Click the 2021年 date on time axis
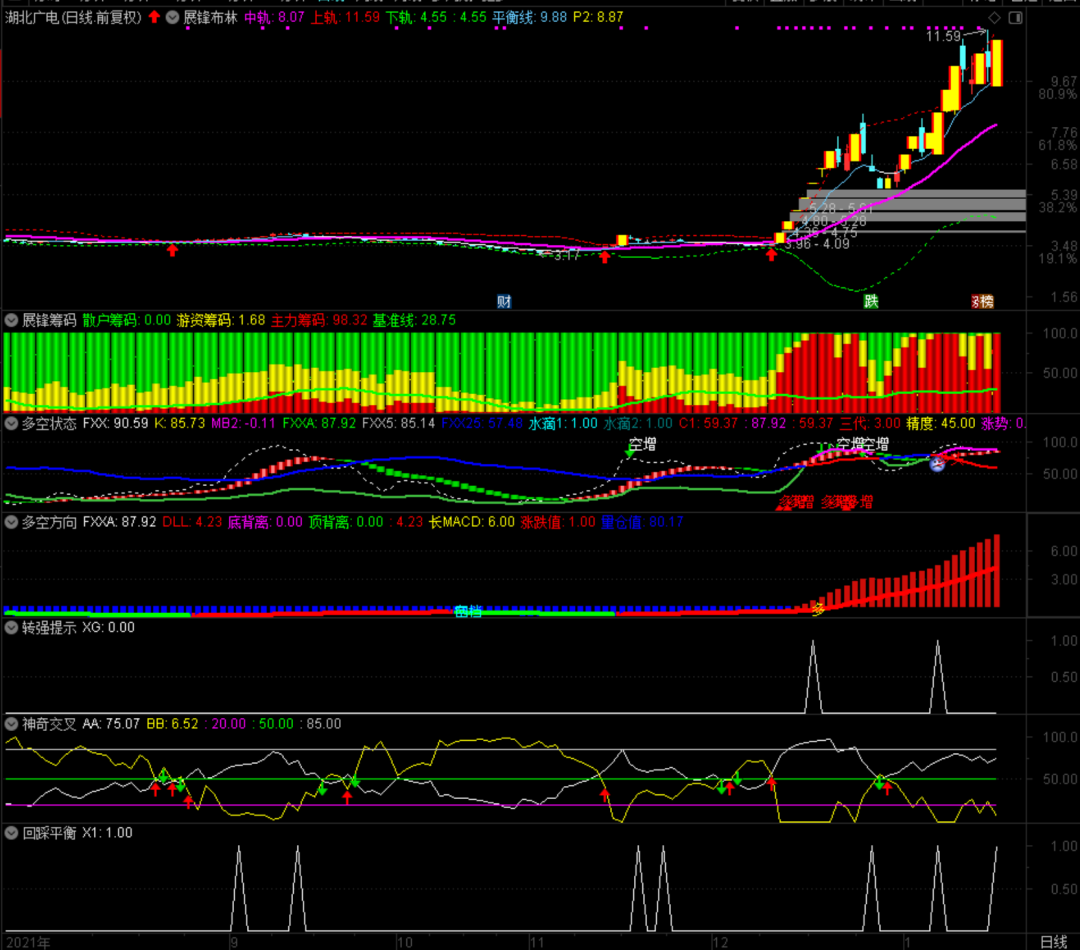 pos(26,941)
